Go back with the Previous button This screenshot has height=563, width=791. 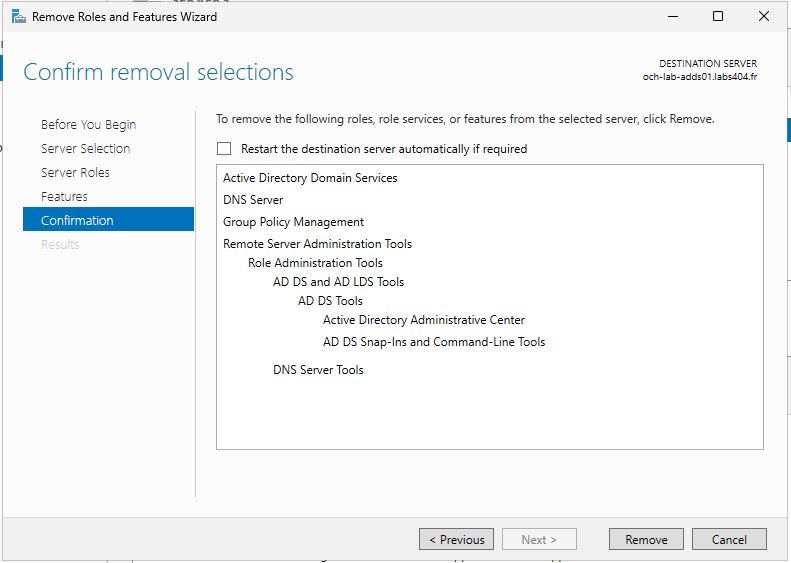coord(457,539)
